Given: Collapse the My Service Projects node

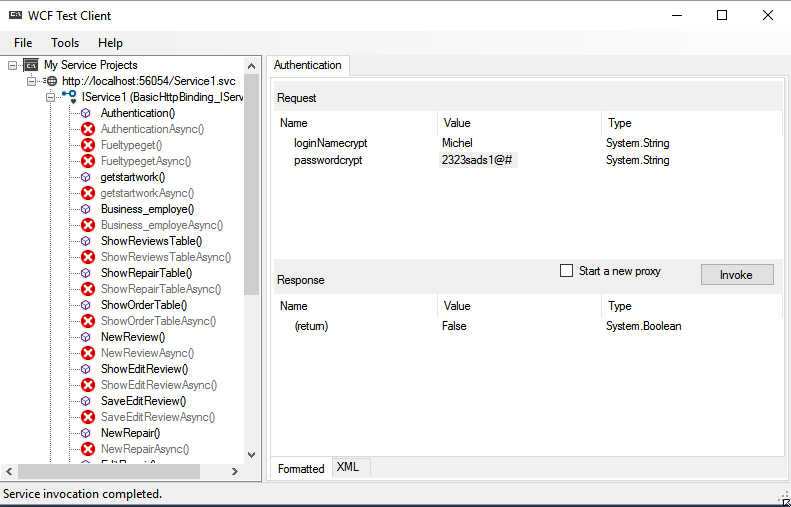Looking at the screenshot, I should pyautogui.click(x=13, y=65).
